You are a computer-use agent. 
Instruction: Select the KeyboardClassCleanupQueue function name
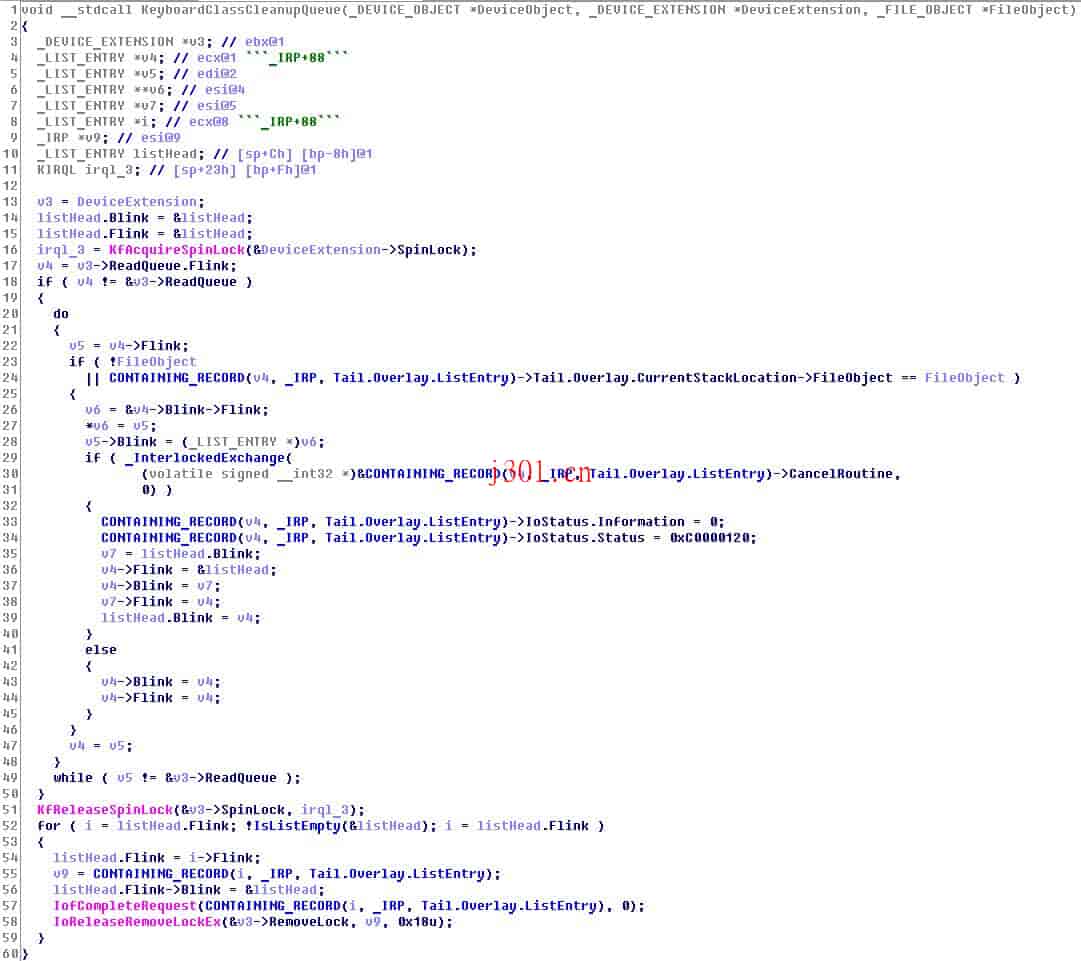coord(243,10)
